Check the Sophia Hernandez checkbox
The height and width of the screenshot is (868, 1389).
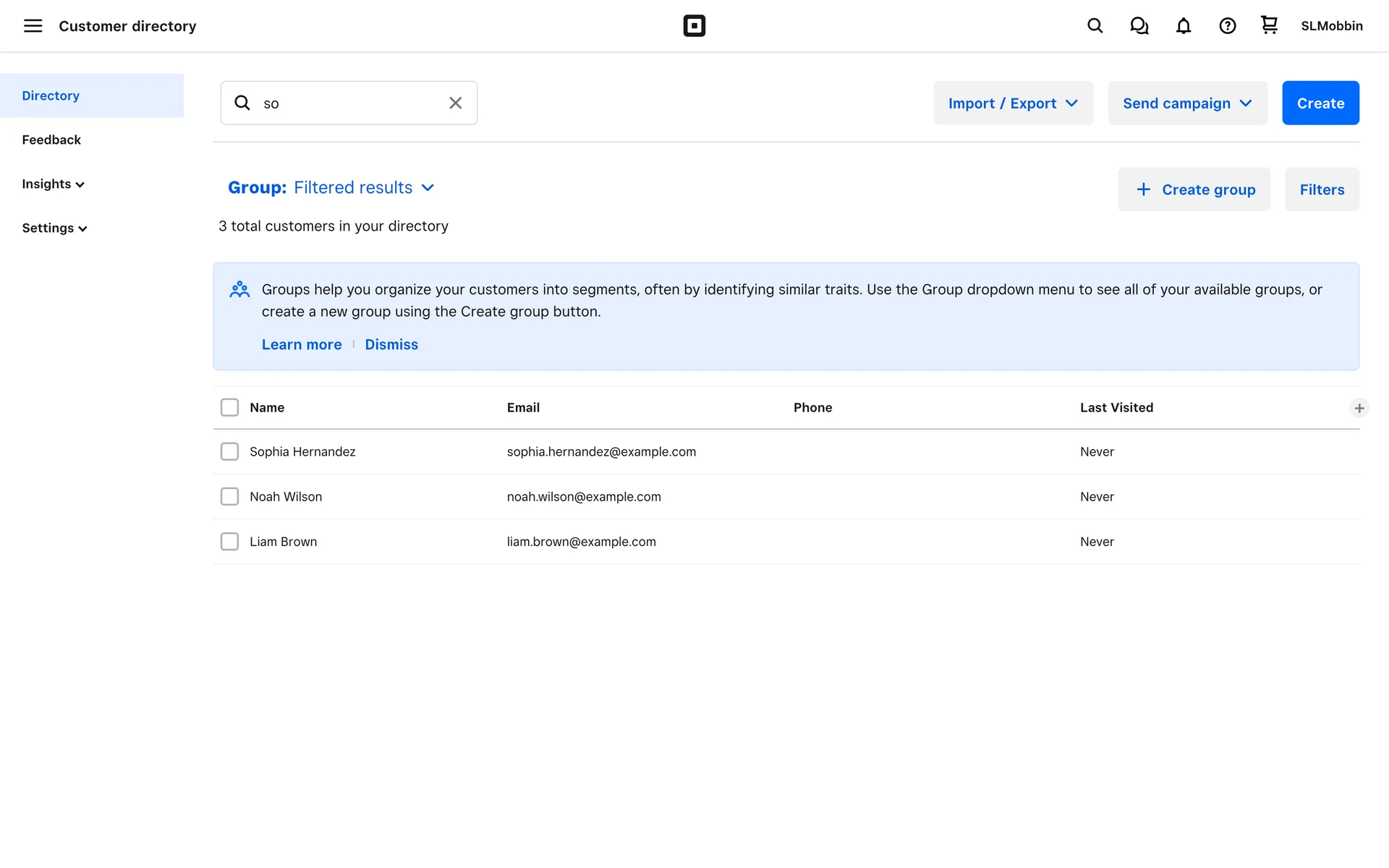coord(229,451)
